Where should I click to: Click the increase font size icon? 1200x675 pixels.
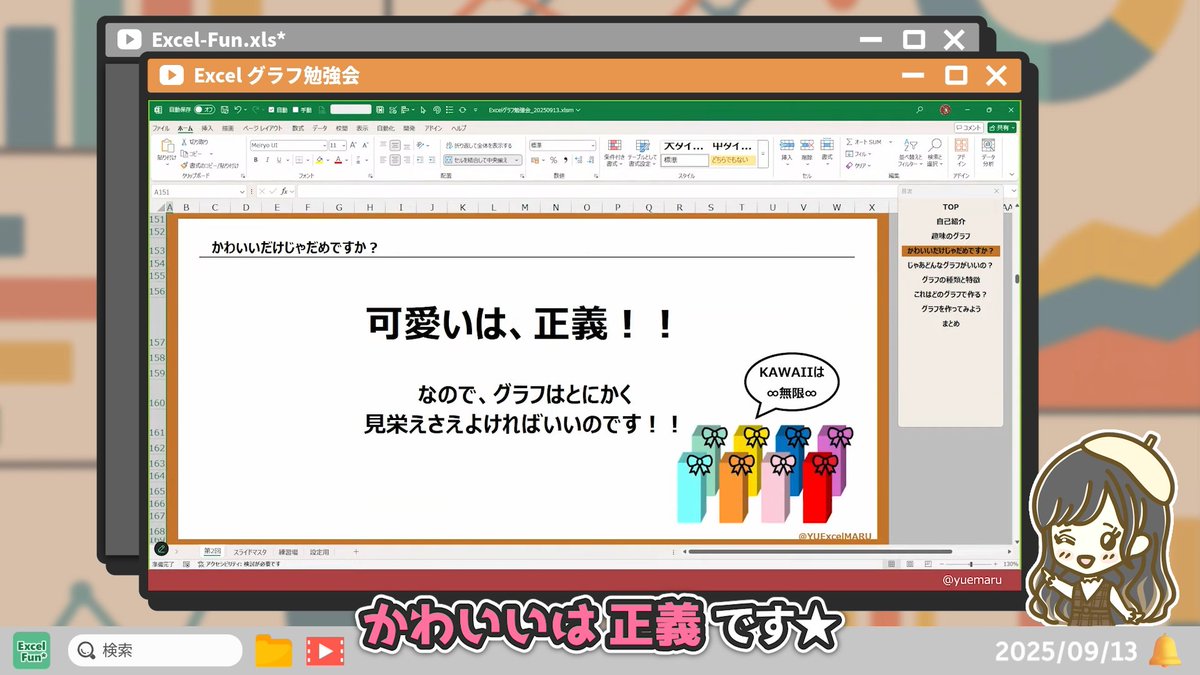[x=354, y=146]
